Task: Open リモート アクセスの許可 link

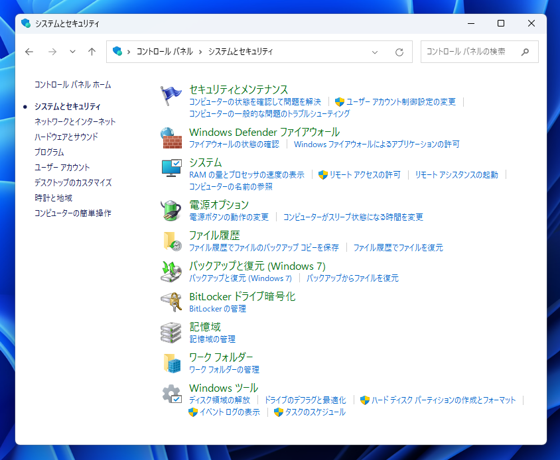Action: click(x=365, y=175)
